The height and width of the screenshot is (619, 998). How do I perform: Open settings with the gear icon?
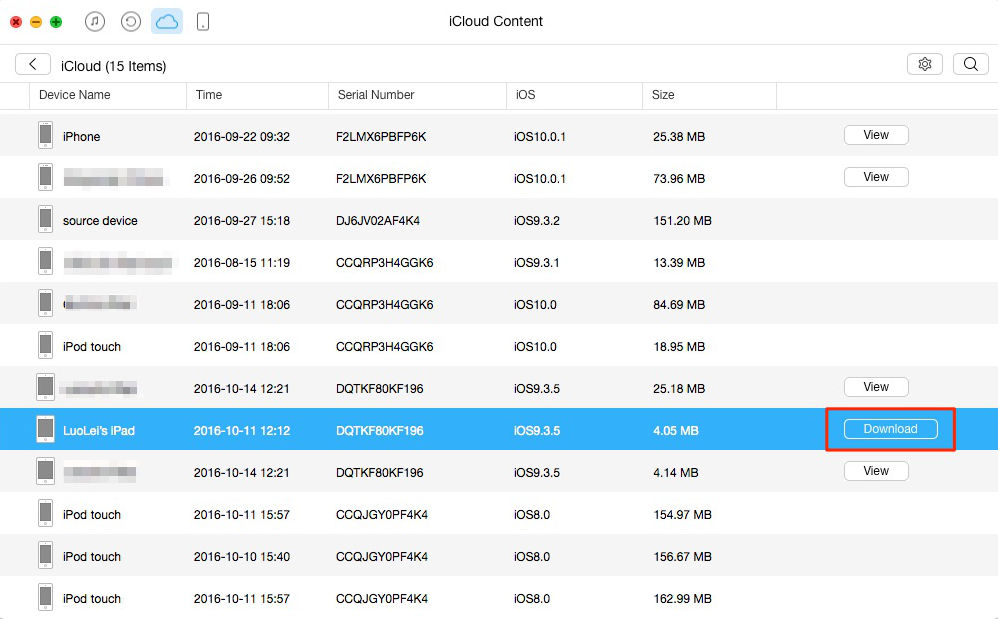[x=925, y=64]
